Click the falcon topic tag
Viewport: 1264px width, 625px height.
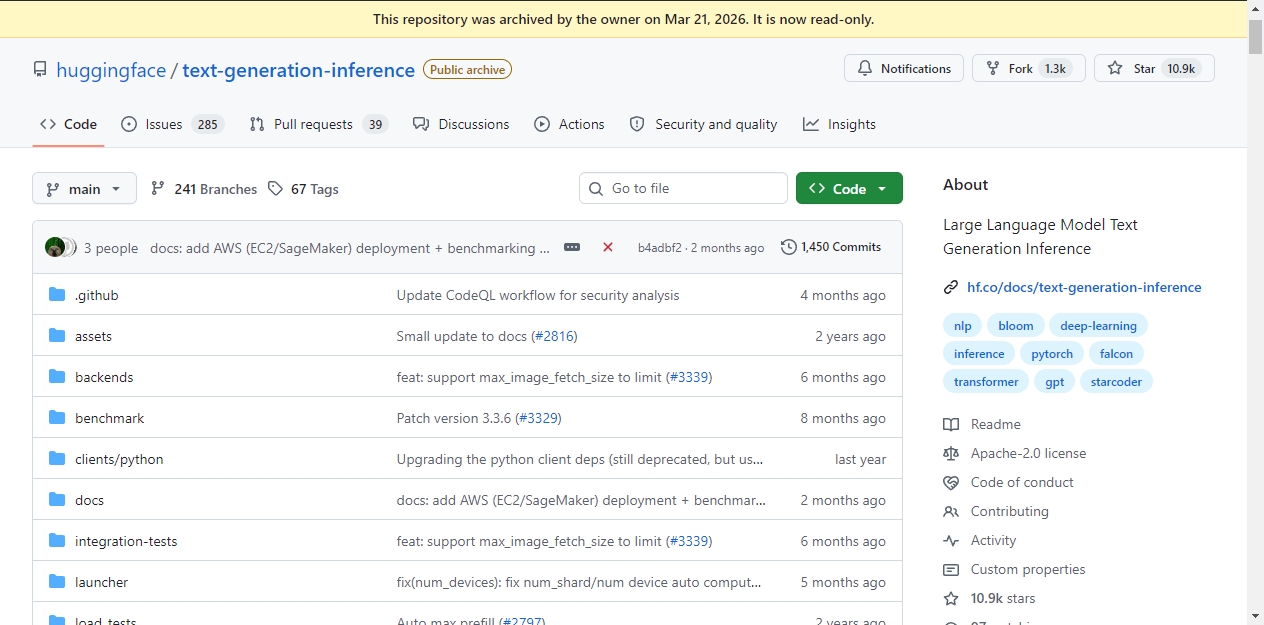[1116, 354]
